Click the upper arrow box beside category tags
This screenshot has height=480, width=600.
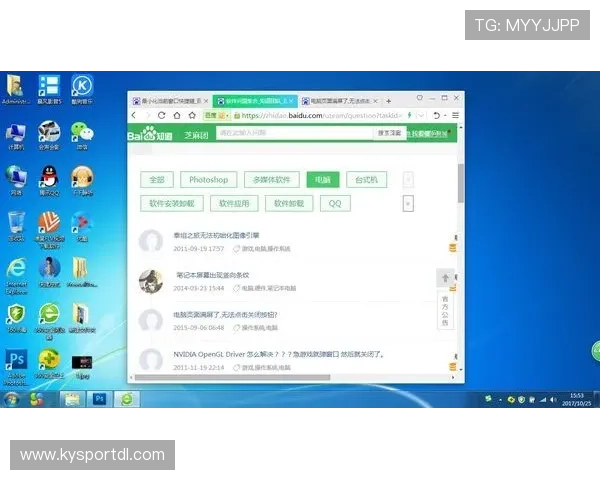click(408, 180)
